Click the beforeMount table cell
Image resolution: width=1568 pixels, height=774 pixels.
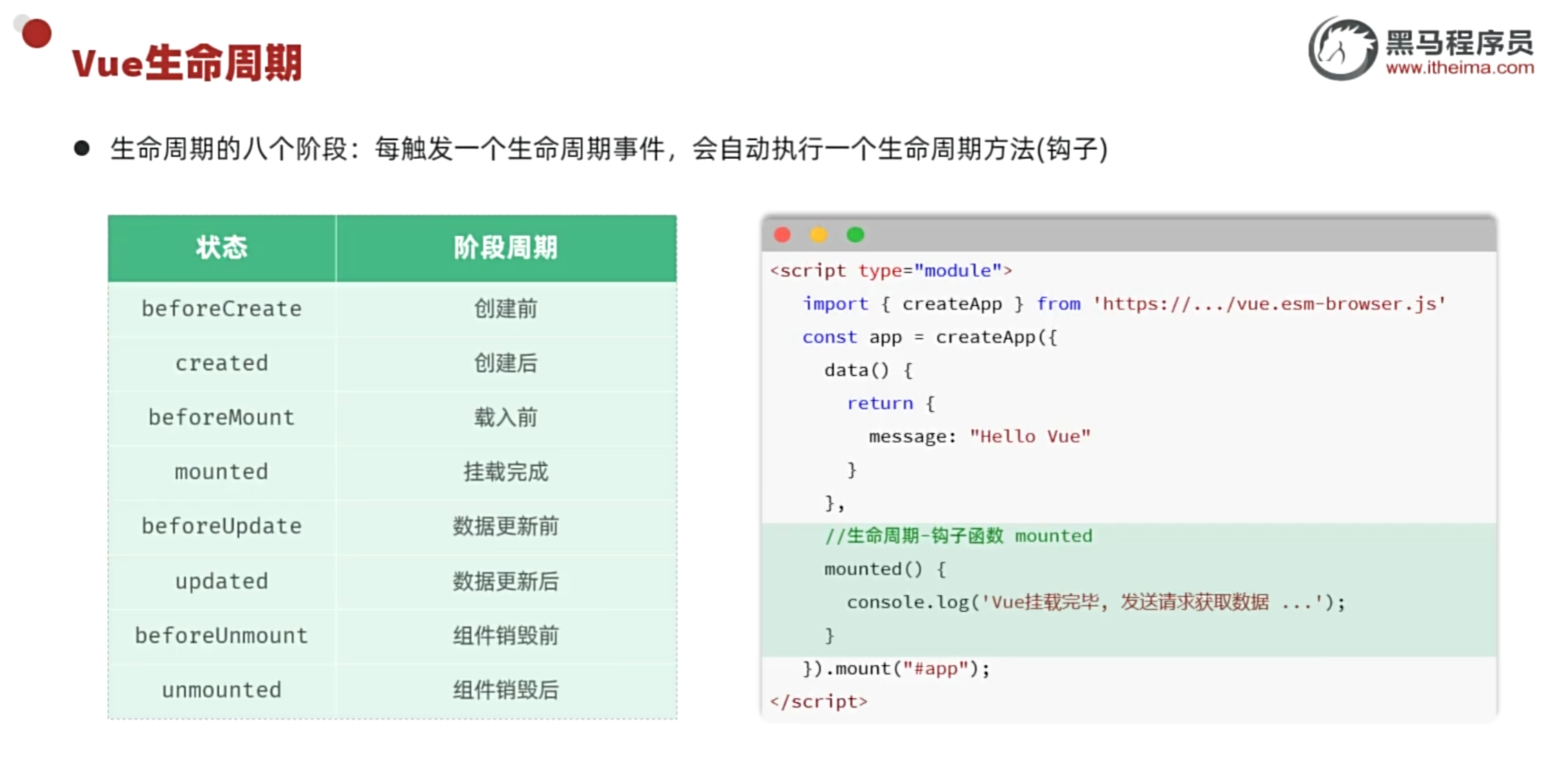[222, 418]
